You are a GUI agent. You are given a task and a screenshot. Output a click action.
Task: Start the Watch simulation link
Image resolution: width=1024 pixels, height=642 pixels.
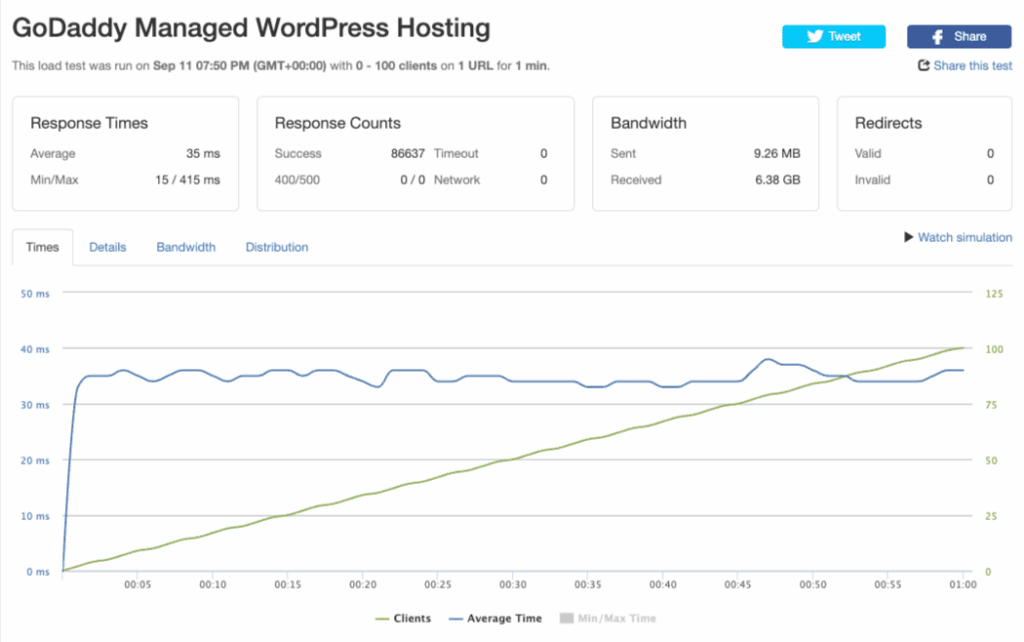[x=964, y=237]
